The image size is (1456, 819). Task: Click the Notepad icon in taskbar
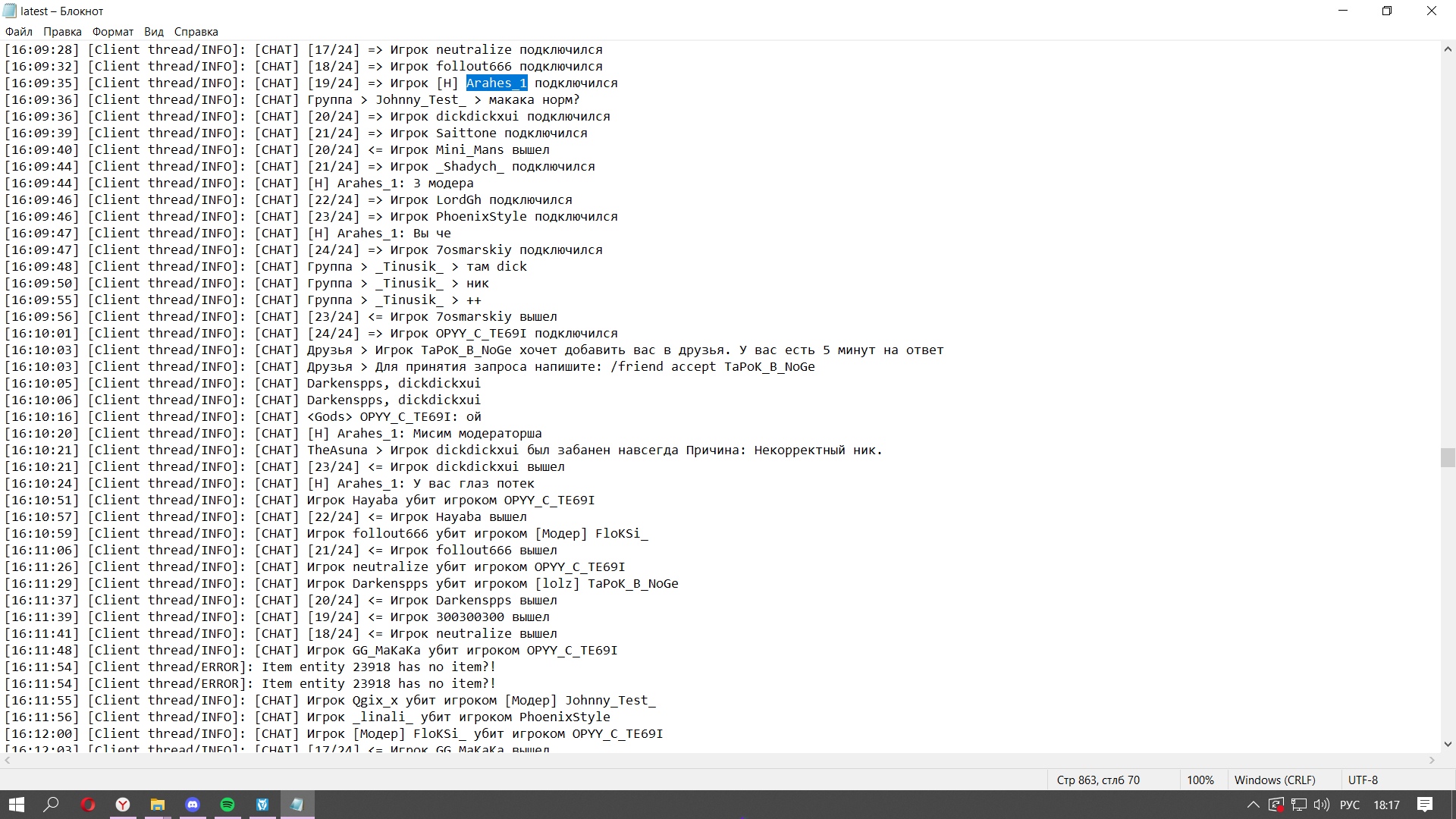(297, 805)
